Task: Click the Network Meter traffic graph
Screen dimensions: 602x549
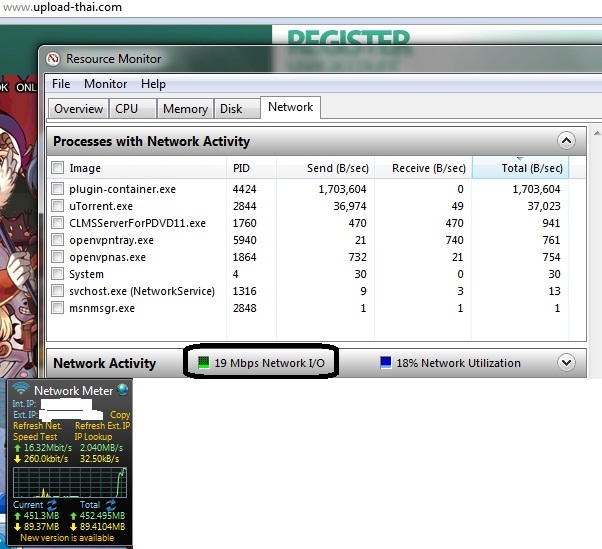Action: click(x=68, y=483)
